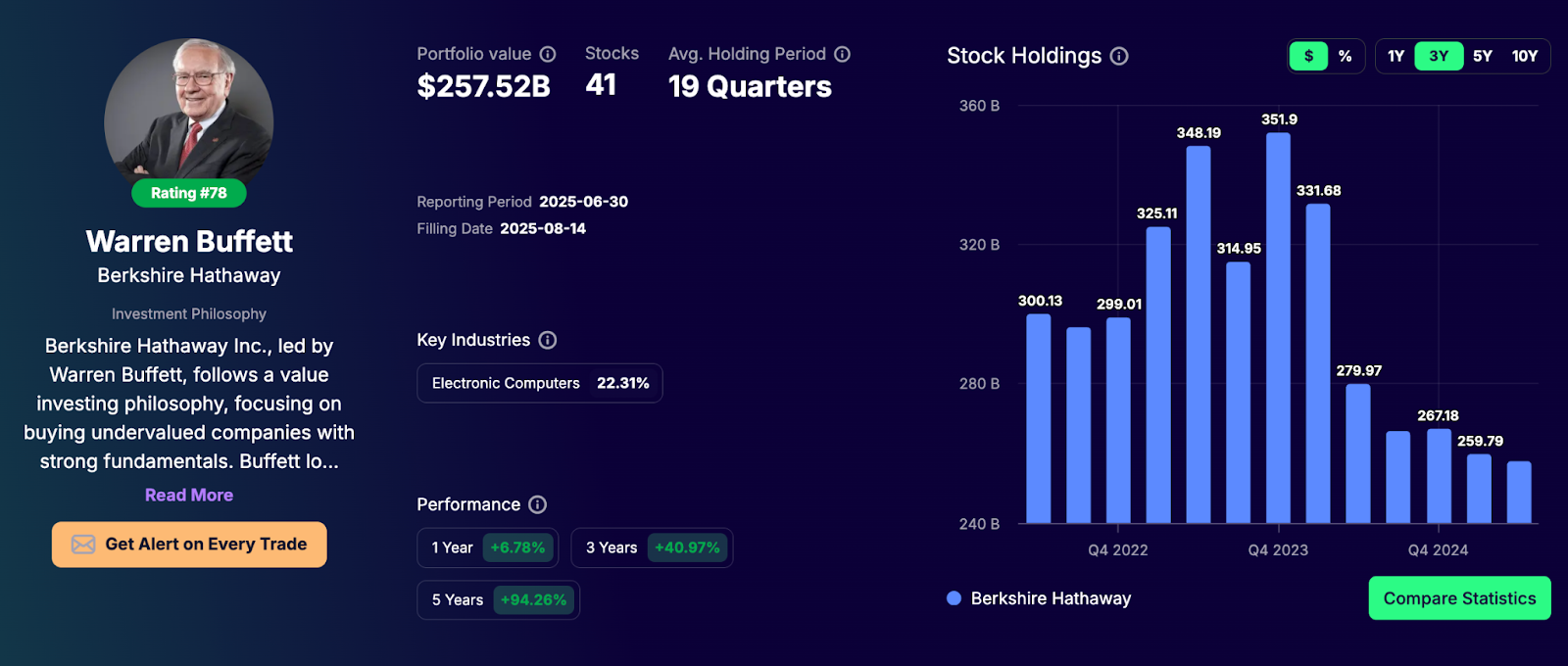This screenshot has height=666, width=1568.
Task: Click the 19 Quarters holding period value
Action: click(750, 86)
